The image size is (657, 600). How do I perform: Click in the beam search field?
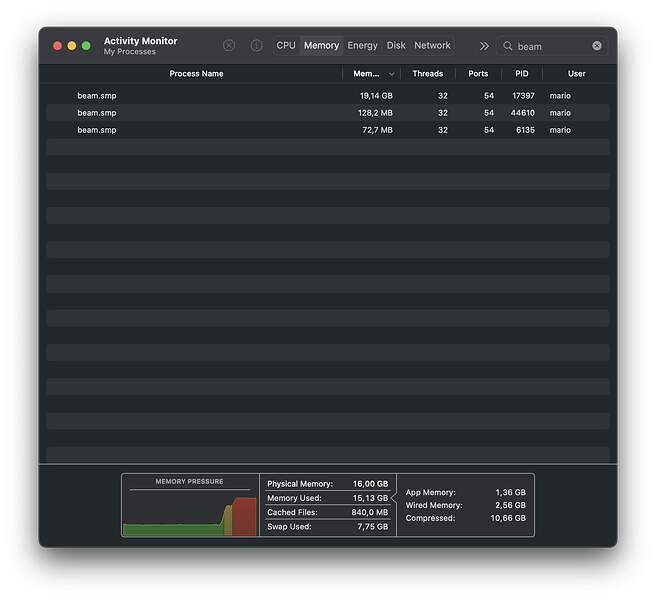click(550, 46)
